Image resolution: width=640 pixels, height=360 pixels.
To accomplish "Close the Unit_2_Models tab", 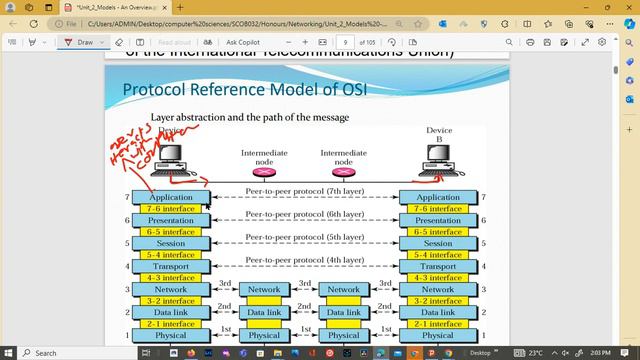I will pos(164,8).
